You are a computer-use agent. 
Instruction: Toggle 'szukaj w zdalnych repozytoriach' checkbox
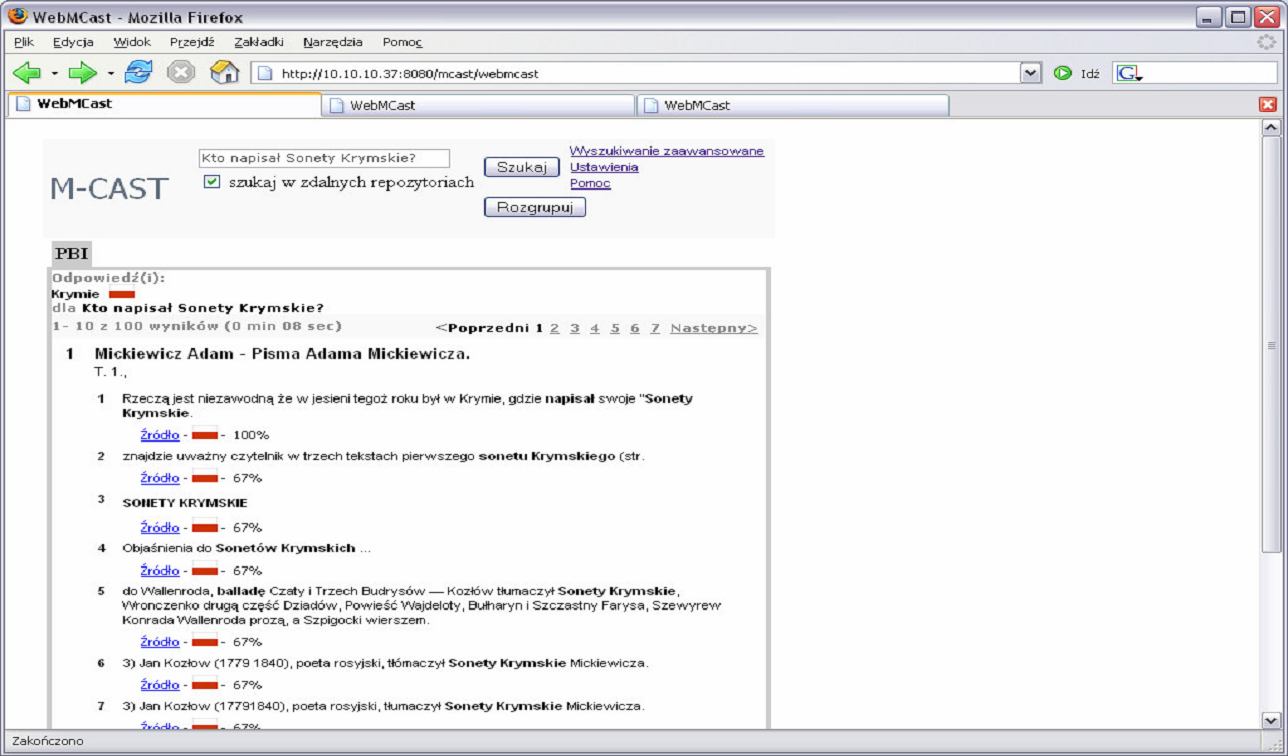click(211, 182)
